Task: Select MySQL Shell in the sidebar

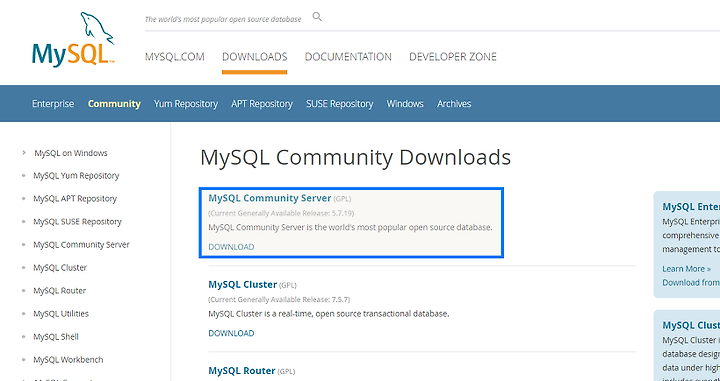Action: point(56,336)
